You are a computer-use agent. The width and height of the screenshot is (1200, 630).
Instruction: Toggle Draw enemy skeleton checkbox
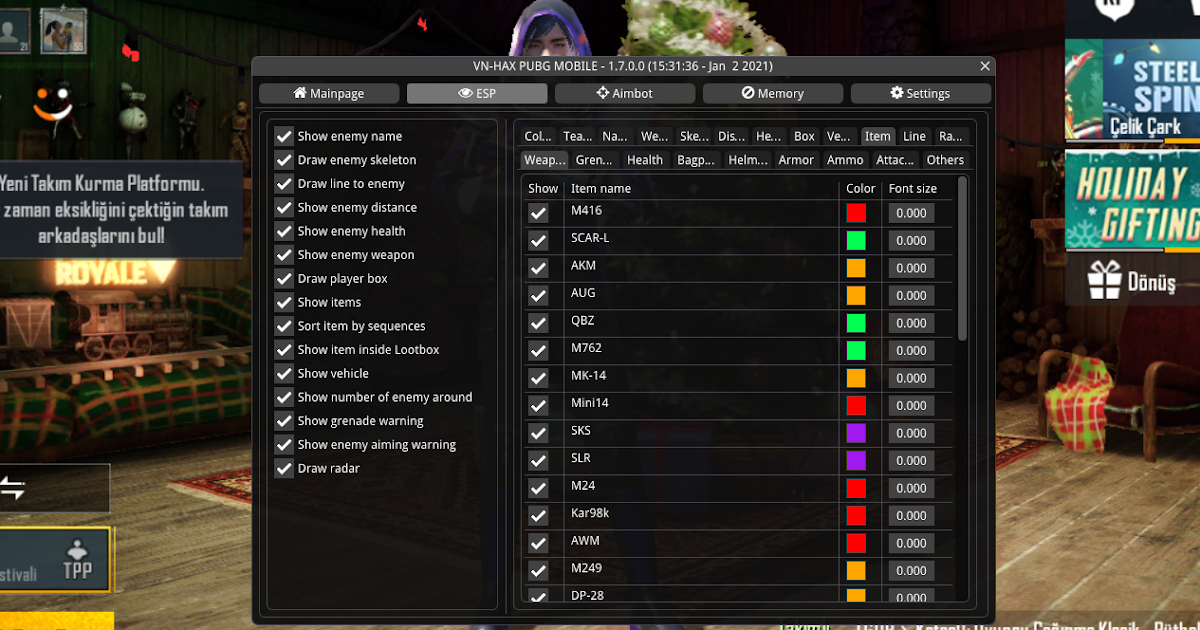(284, 160)
